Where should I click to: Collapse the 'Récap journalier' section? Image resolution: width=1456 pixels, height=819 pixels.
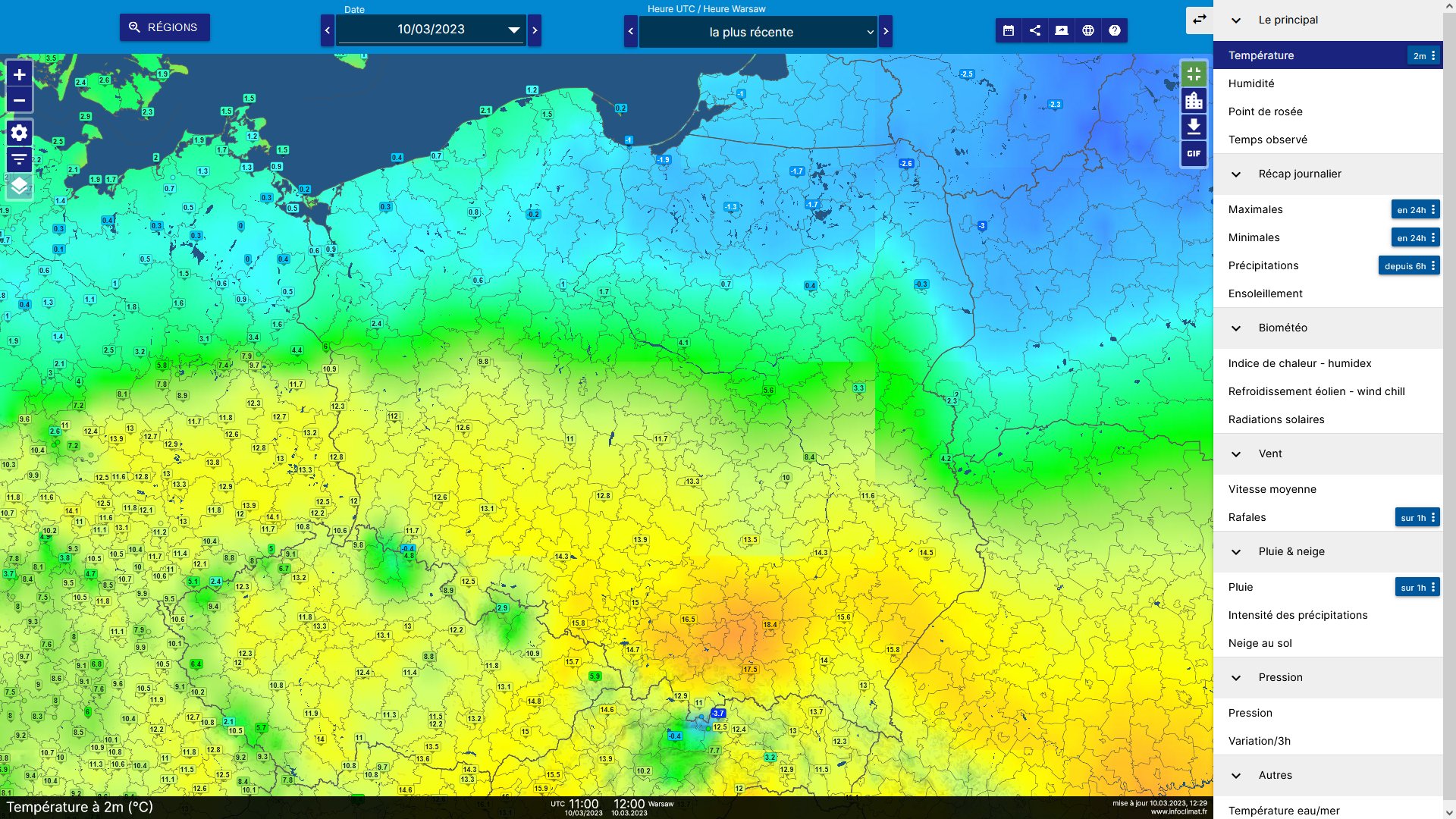[1236, 174]
